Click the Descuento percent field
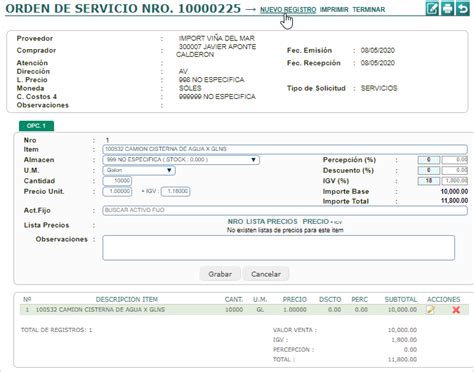Screen dimensions: 474x372 coord(429,170)
